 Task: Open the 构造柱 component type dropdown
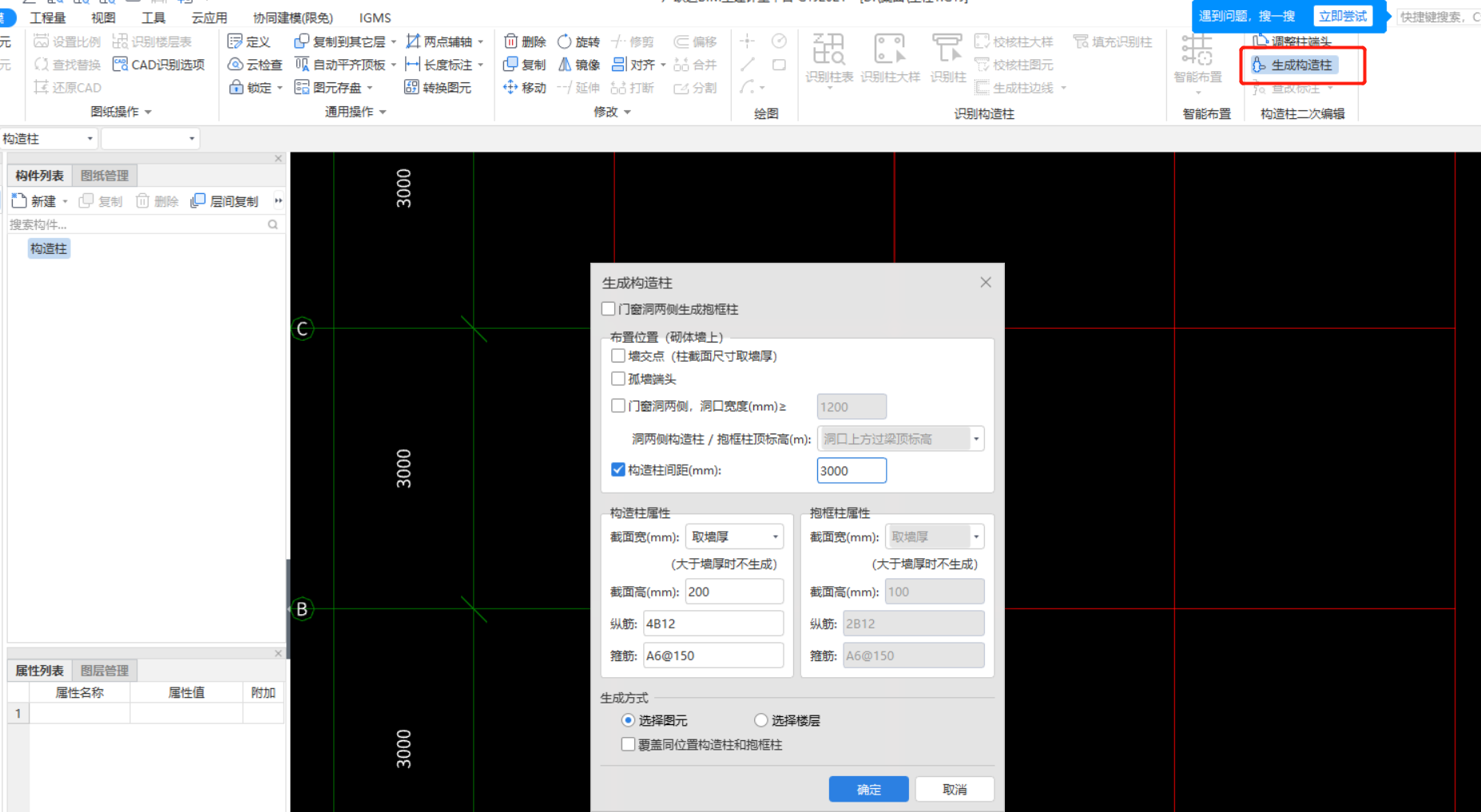coord(49,139)
